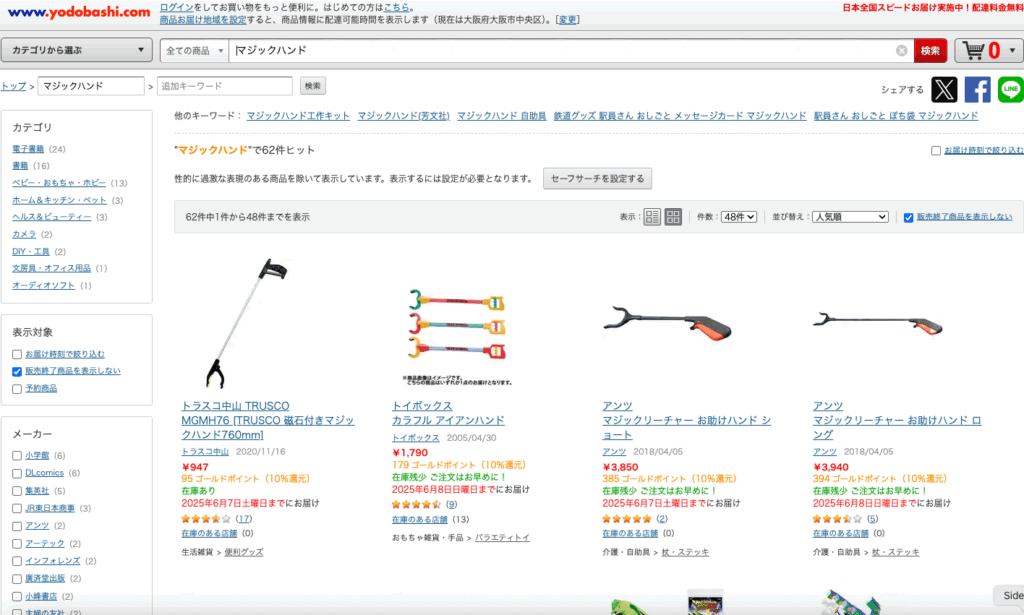
Task: Select the オーディオソフト category
Action: click(x=43, y=285)
